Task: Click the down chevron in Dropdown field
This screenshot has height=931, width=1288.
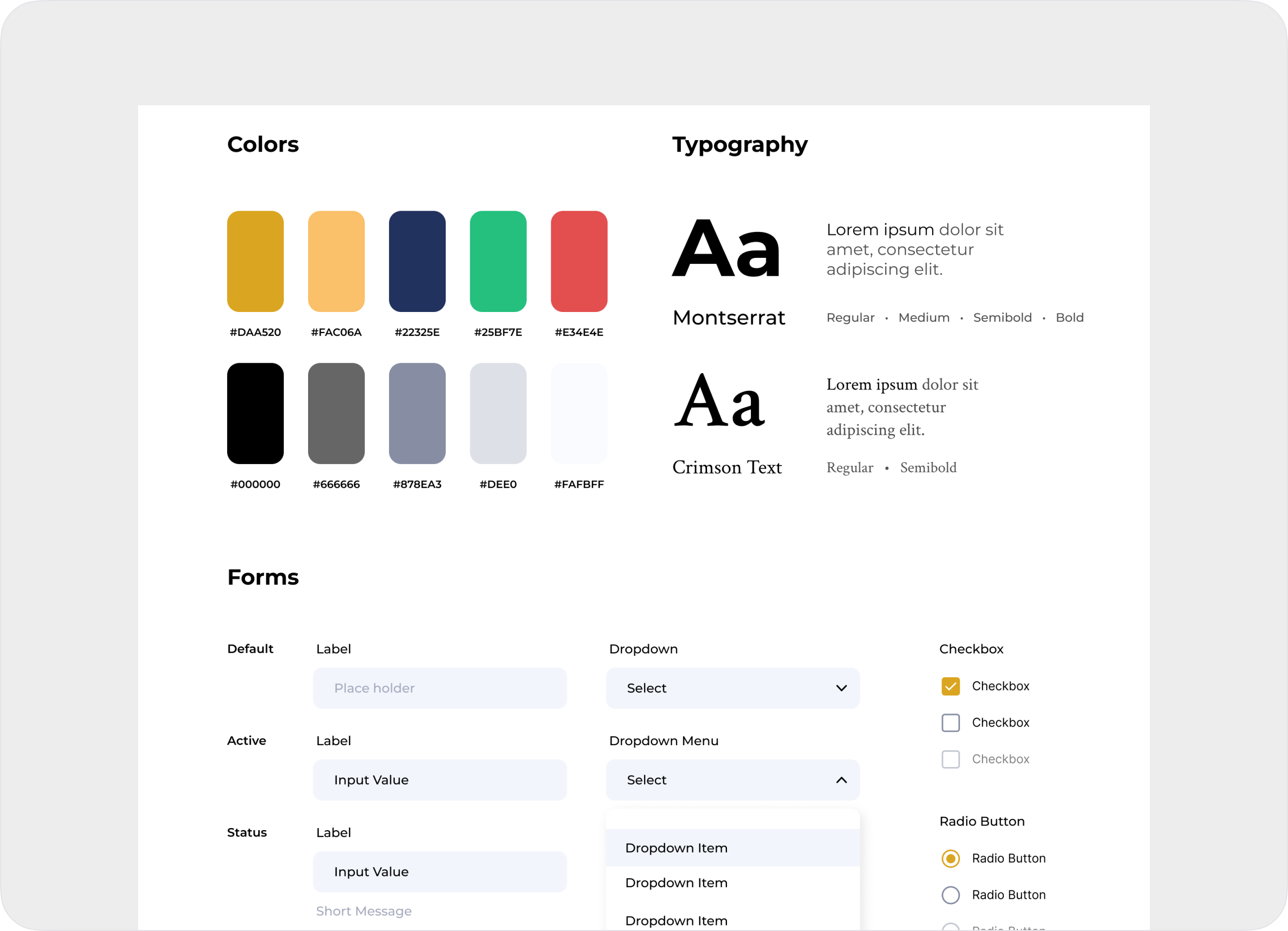Action: click(x=841, y=688)
